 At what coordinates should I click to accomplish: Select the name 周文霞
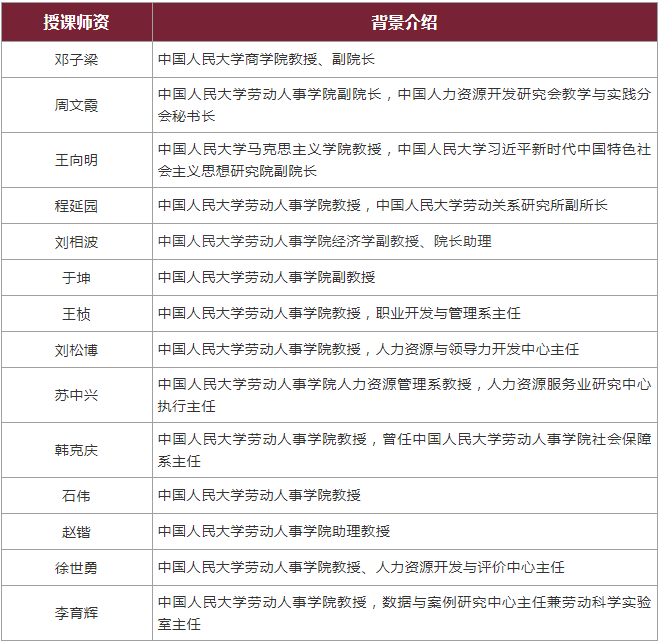click(76, 105)
